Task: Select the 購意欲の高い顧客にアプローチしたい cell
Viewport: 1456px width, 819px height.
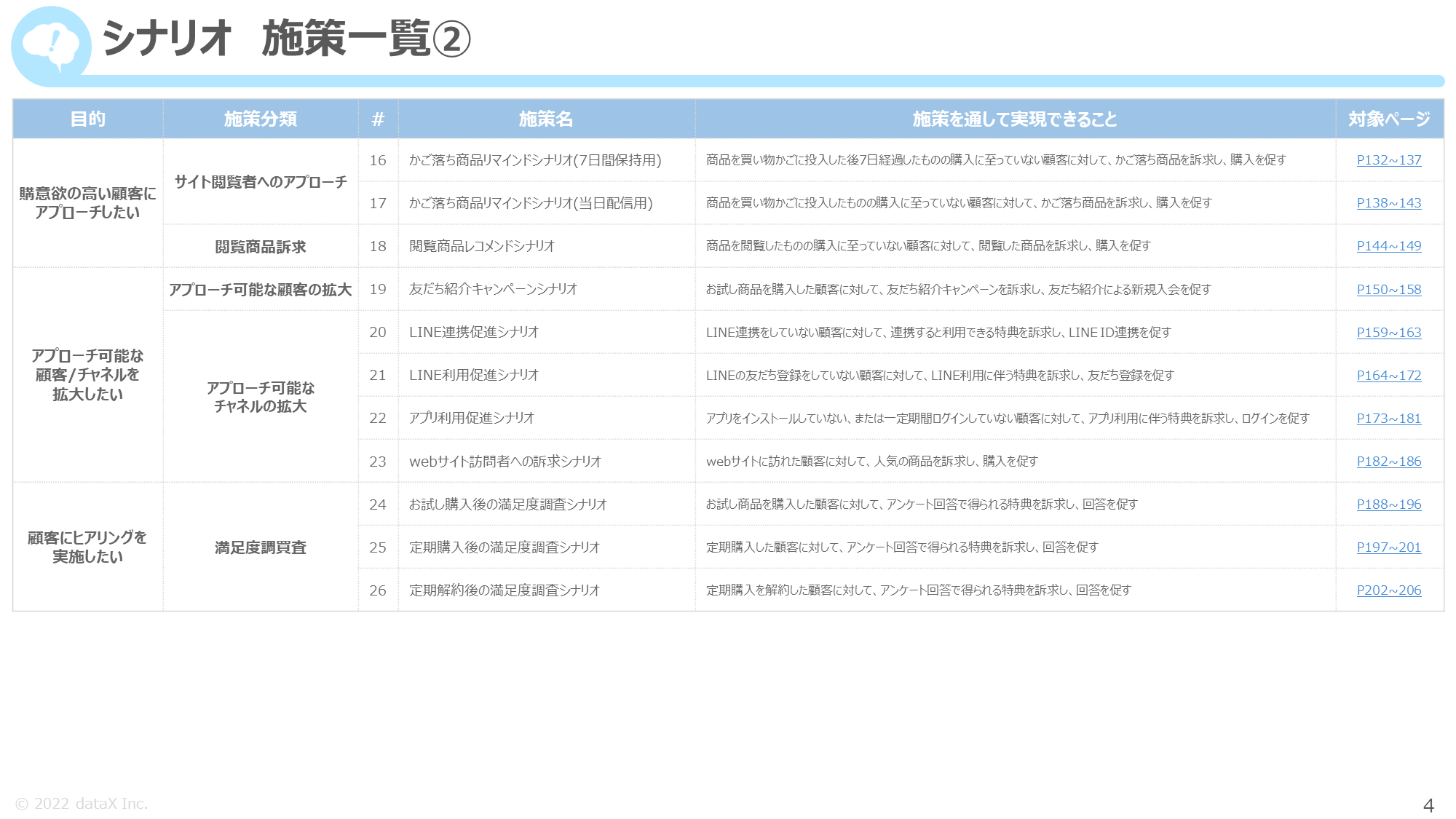Action: [88, 203]
